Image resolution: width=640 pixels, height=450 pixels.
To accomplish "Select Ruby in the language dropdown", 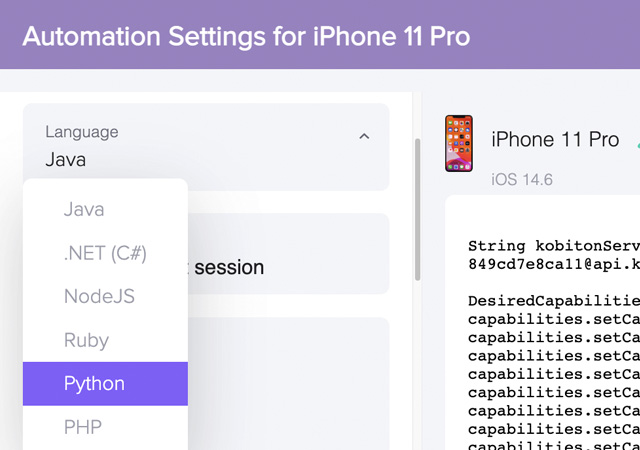I will [x=105, y=340].
